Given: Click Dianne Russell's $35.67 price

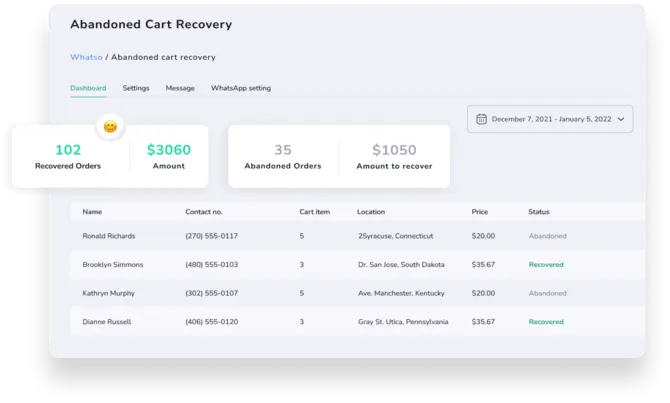Looking at the screenshot, I should [x=483, y=322].
